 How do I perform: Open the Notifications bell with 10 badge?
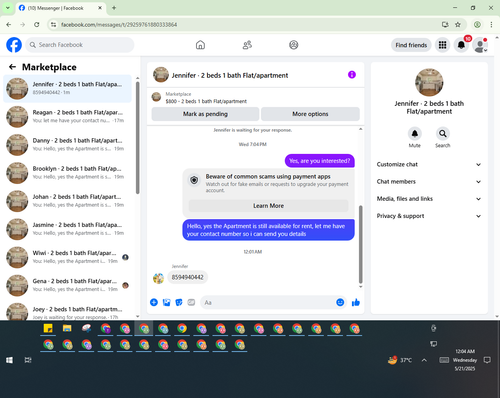461,45
